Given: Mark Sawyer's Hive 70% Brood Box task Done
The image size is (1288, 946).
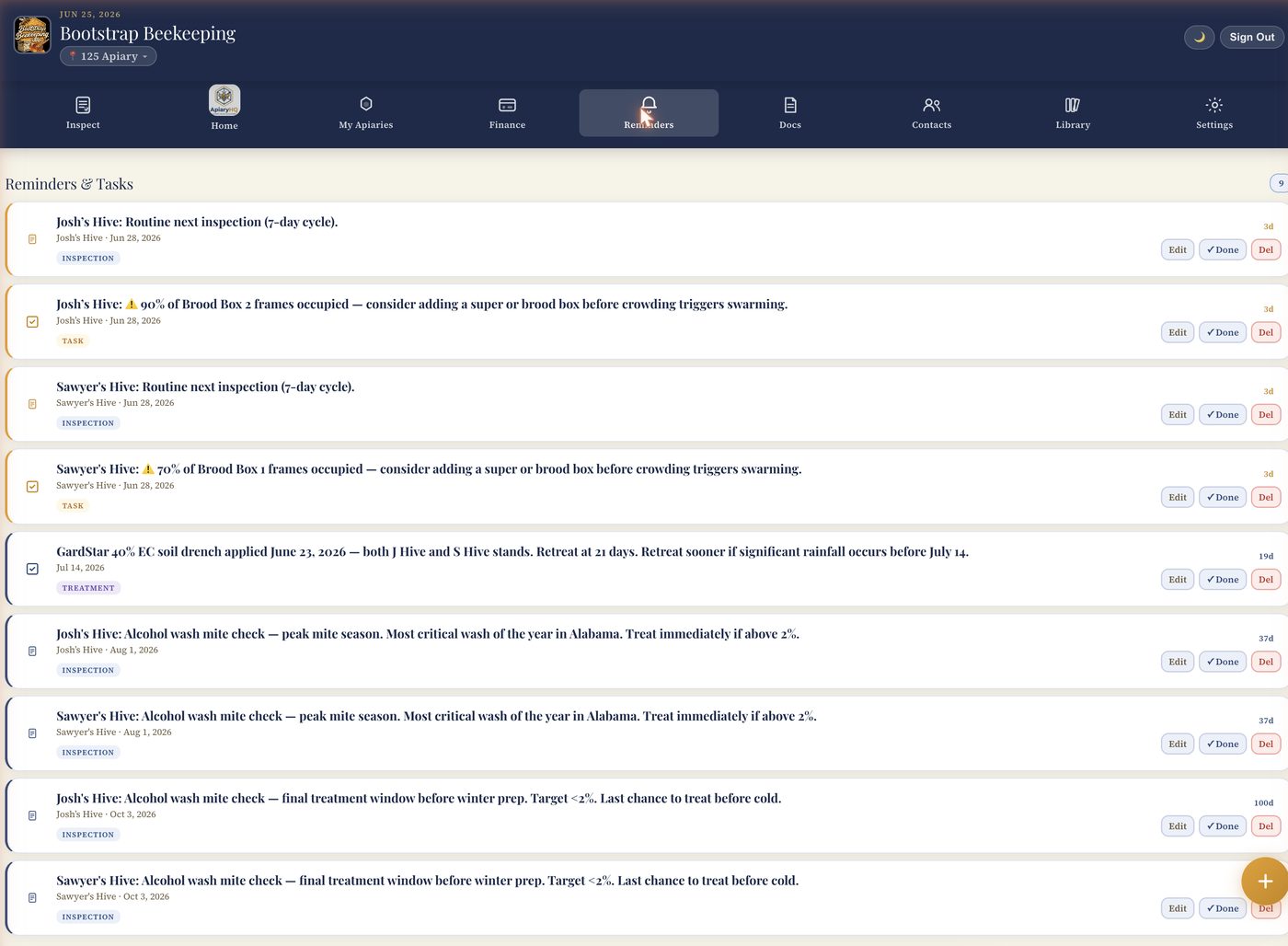Looking at the screenshot, I should [1223, 497].
